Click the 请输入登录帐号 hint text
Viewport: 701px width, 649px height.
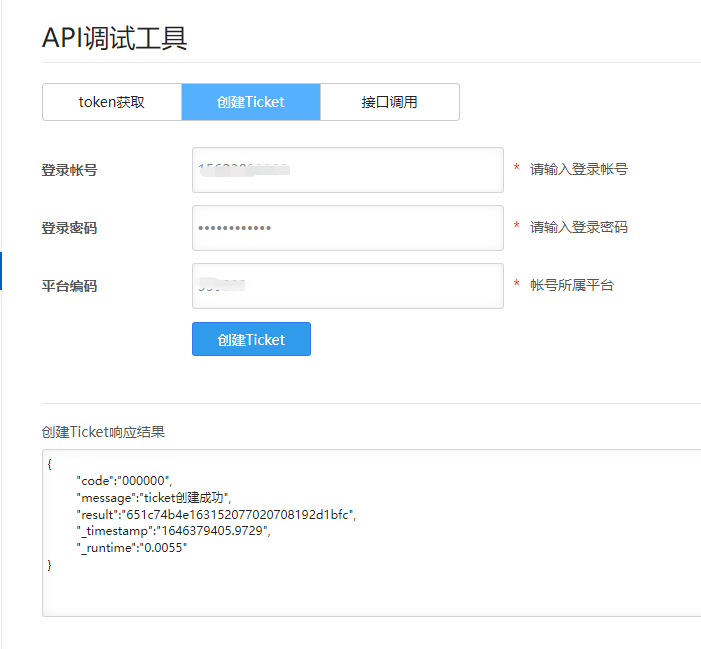pyautogui.click(x=578, y=170)
